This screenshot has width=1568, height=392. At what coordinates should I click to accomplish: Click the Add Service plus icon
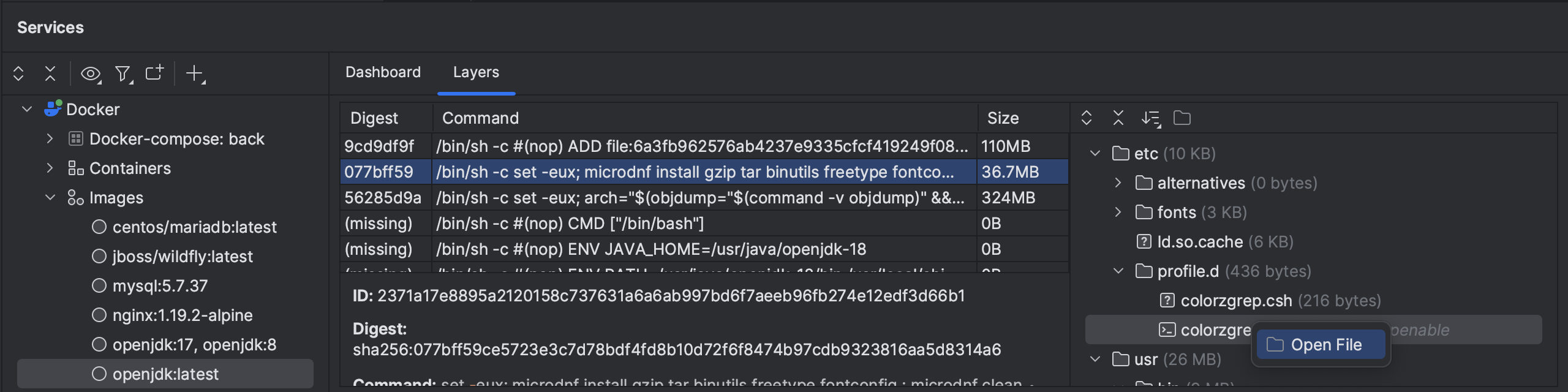195,73
